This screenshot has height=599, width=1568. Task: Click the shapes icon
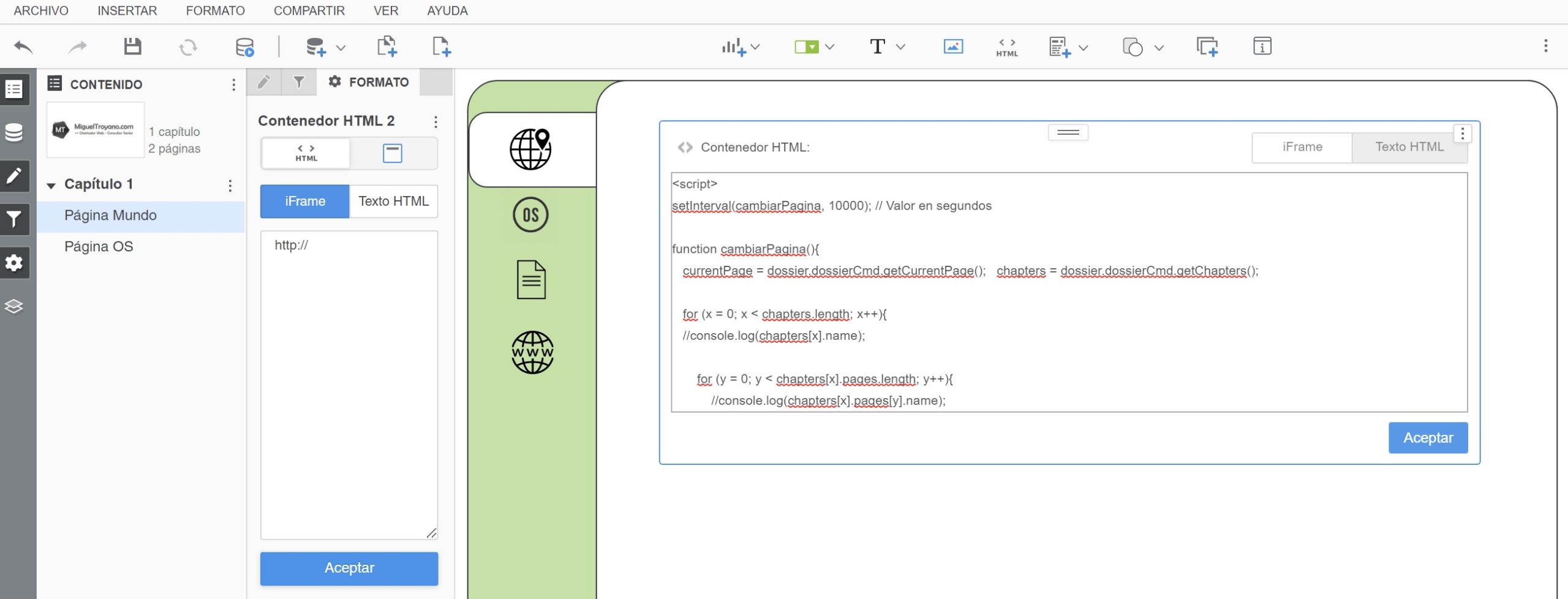(x=1133, y=47)
